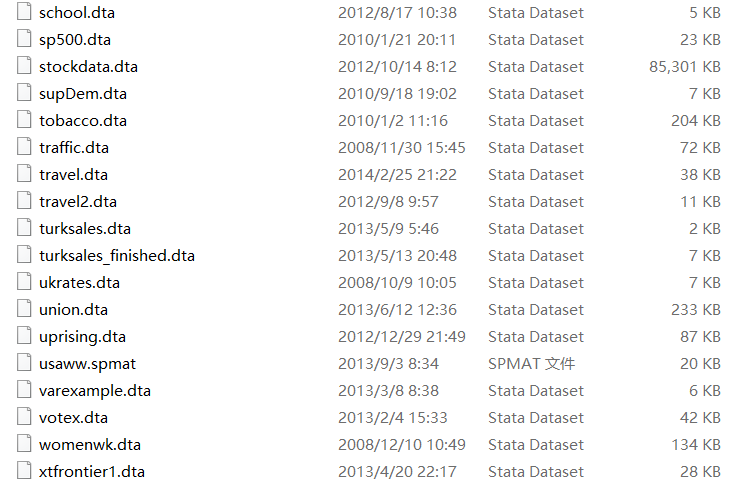The image size is (734, 485).
Task: Click the votex.dta file icon
Action: tap(25, 418)
